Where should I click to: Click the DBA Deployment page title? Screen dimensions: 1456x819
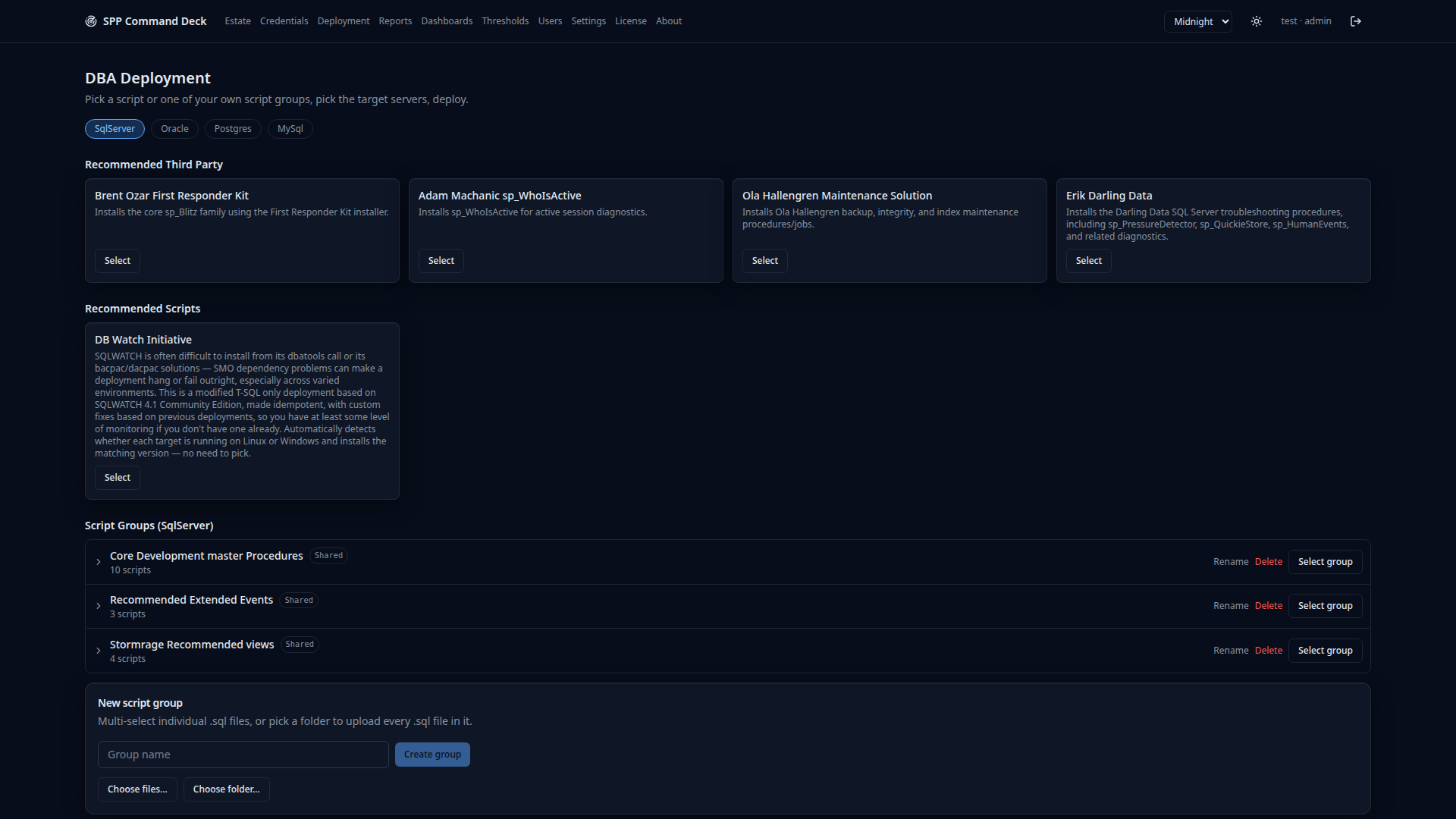[148, 78]
